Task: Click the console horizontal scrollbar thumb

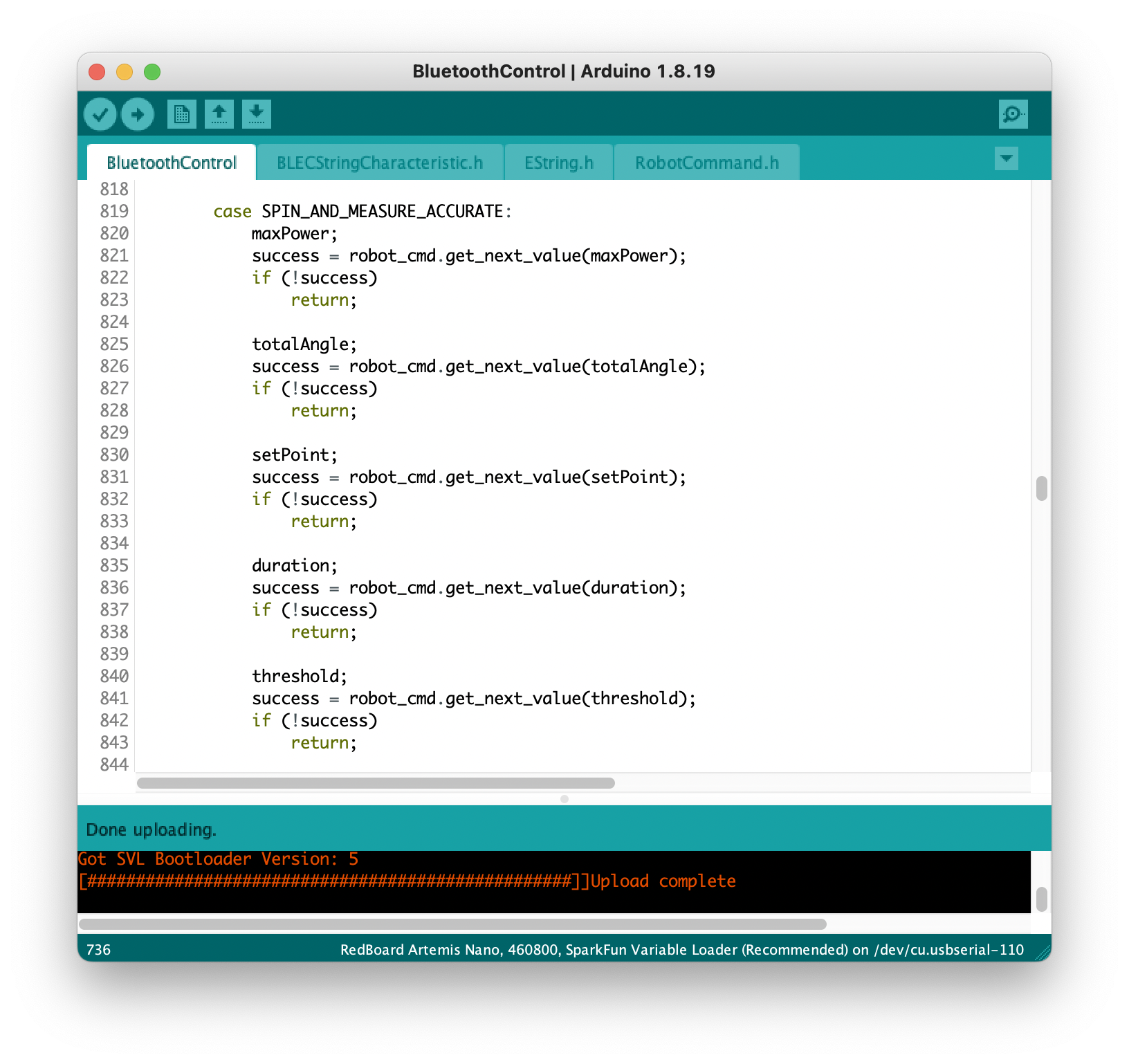Action: (x=452, y=924)
